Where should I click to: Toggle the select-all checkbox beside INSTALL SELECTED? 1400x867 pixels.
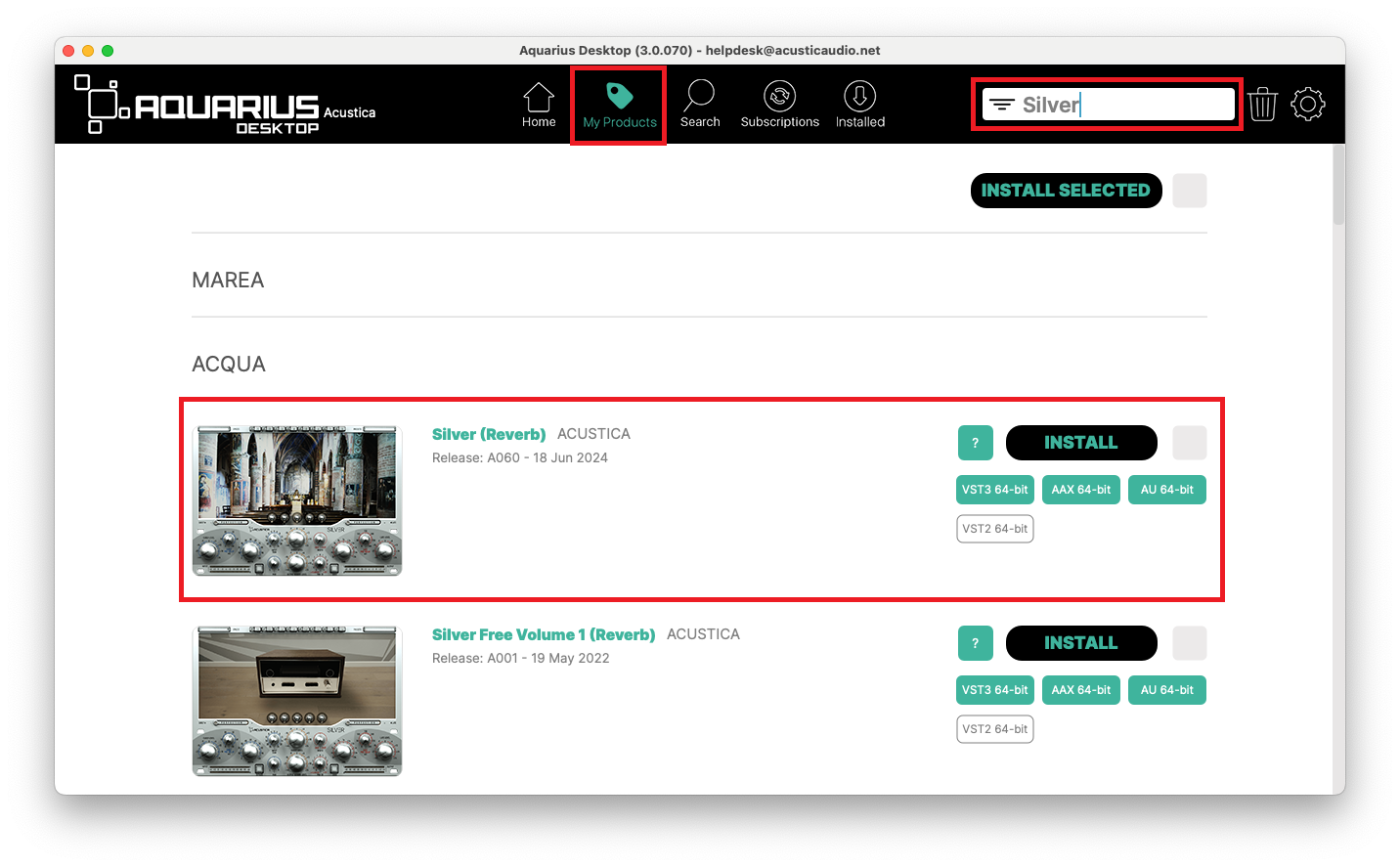pos(1190,191)
